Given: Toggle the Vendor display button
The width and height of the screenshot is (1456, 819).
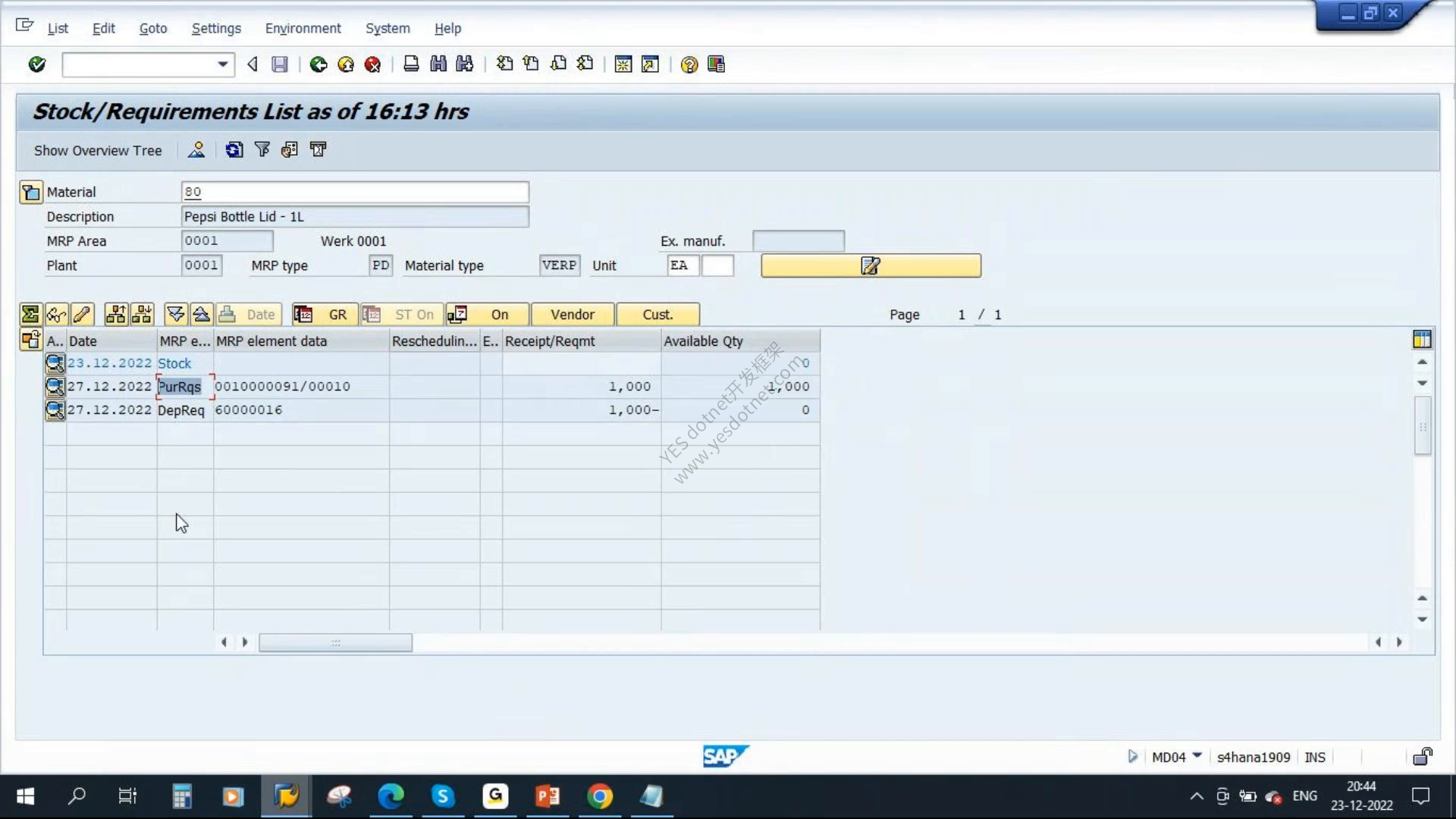Looking at the screenshot, I should click(x=573, y=315).
